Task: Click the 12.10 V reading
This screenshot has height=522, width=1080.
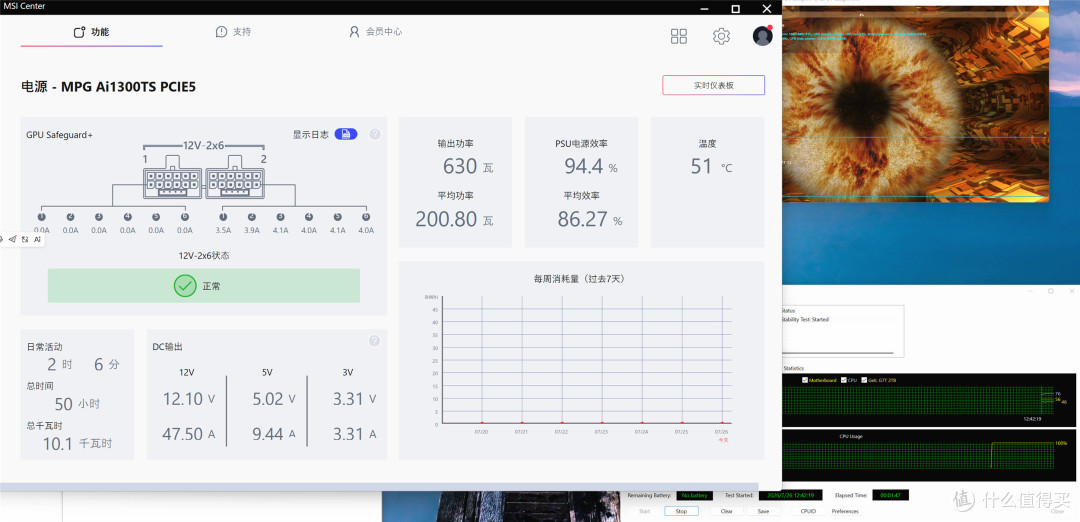Action: (189, 399)
